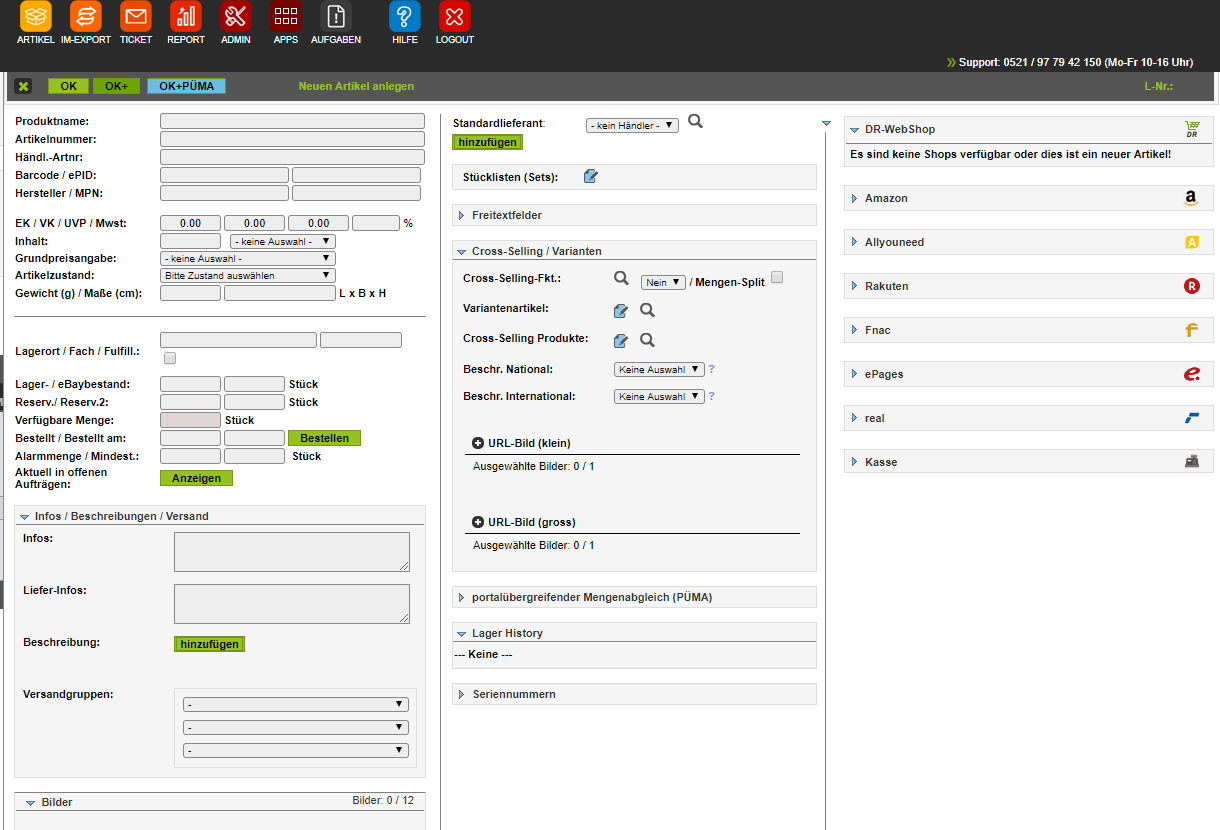The image size is (1220, 830).
Task: Open the REPORT chart icon
Action: pyautogui.click(x=186, y=16)
